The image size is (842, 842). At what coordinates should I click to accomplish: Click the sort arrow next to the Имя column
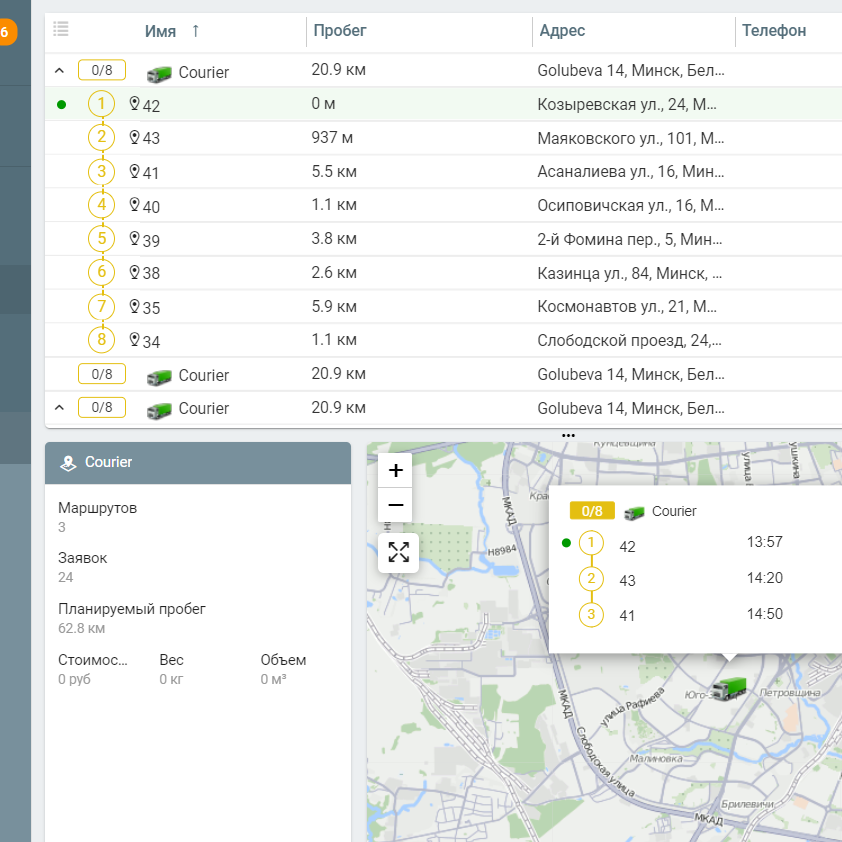[x=195, y=30]
